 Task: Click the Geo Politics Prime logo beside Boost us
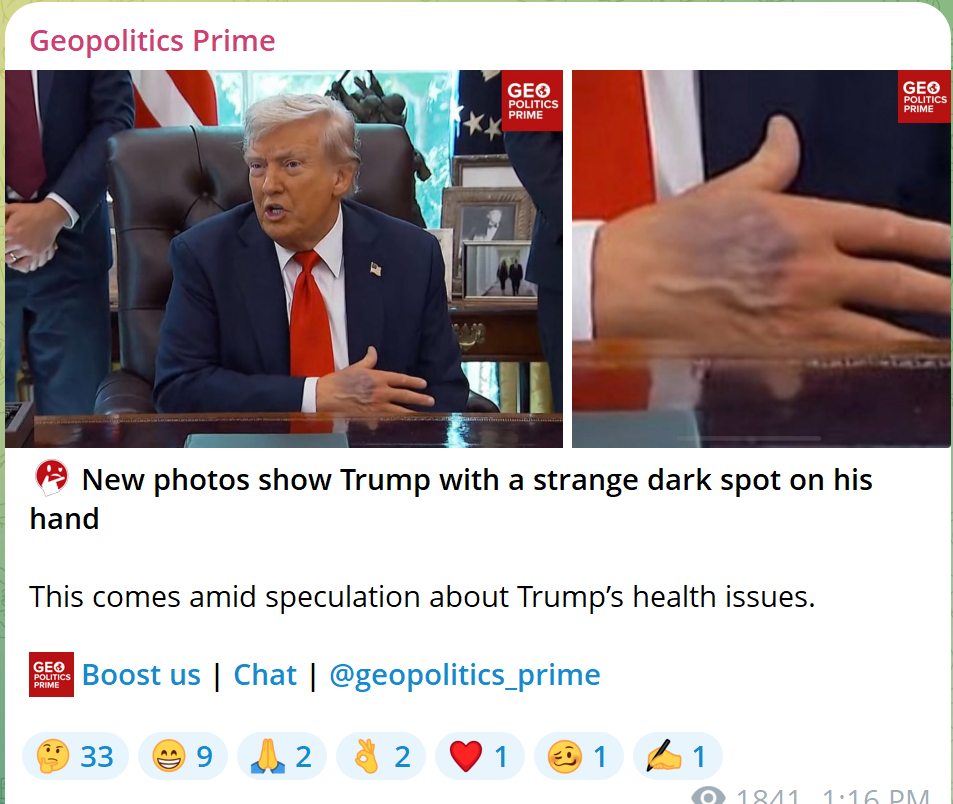click(x=52, y=675)
